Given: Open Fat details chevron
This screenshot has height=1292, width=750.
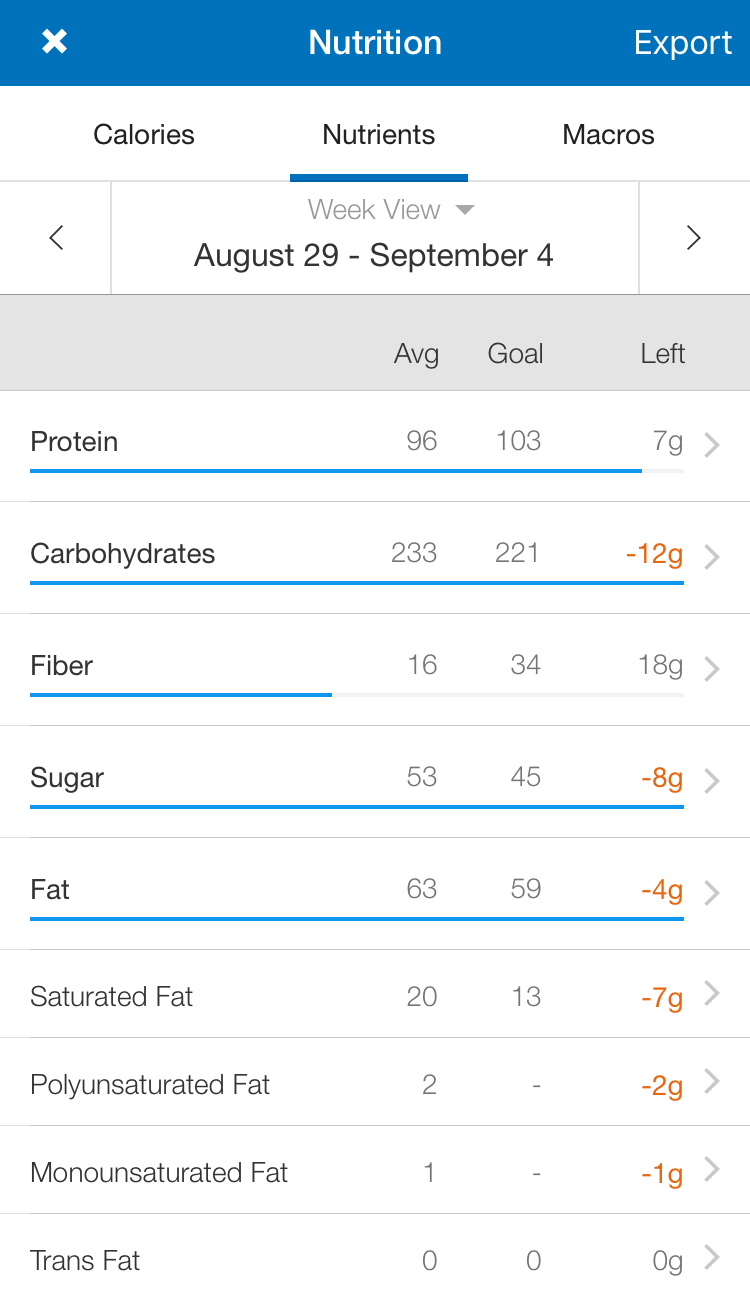Looking at the screenshot, I should (712, 893).
